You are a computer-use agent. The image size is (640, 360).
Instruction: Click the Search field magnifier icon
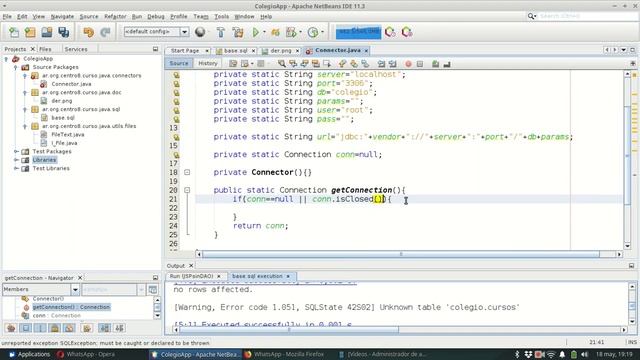531,16
